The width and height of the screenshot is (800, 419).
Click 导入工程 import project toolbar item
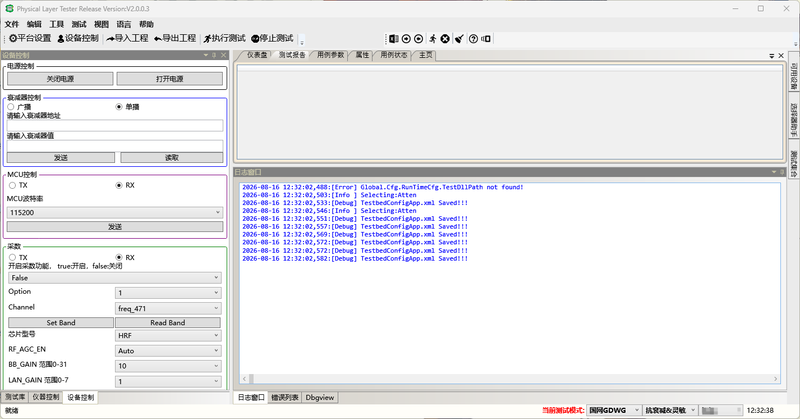pyautogui.click(x=127, y=38)
